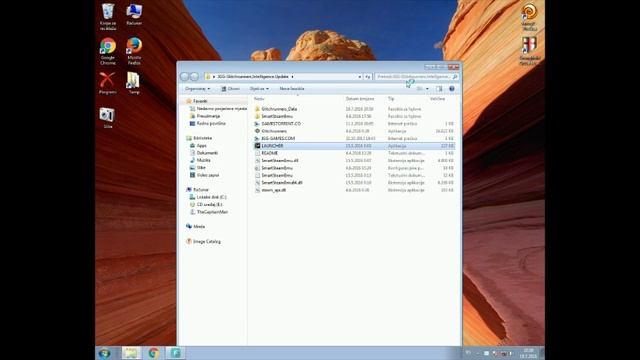Select the orange swirl icon on the desktop
The image size is (640, 360).
[x=529, y=17]
